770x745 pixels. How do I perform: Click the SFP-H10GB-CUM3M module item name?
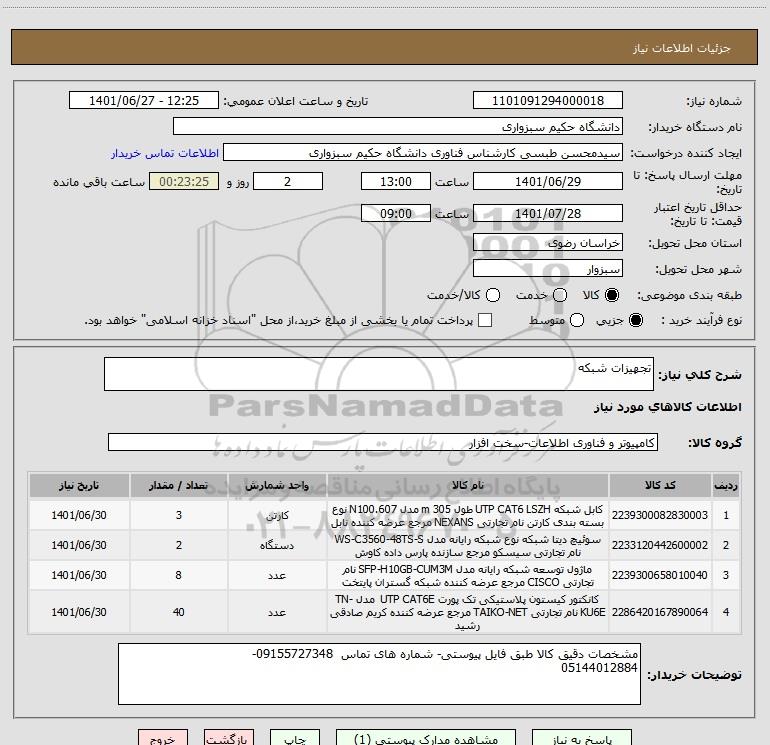tap(468, 575)
